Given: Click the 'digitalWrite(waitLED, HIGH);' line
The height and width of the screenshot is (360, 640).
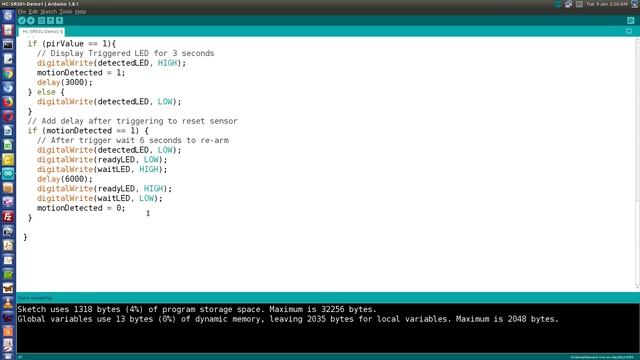Looking at the screenshot, I should point(102,169).
